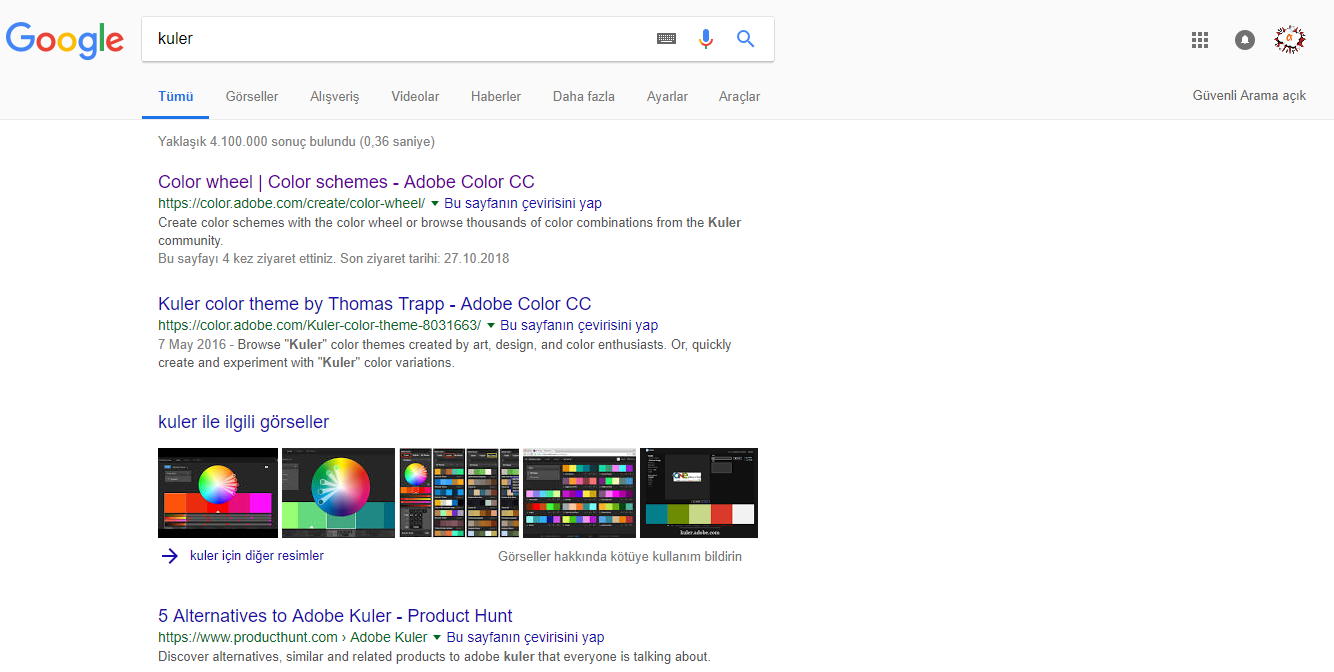Open the notifications bell icon
Viewport: 1334px width, 672px height.
pyautogui.click(x=1245, y=40)
